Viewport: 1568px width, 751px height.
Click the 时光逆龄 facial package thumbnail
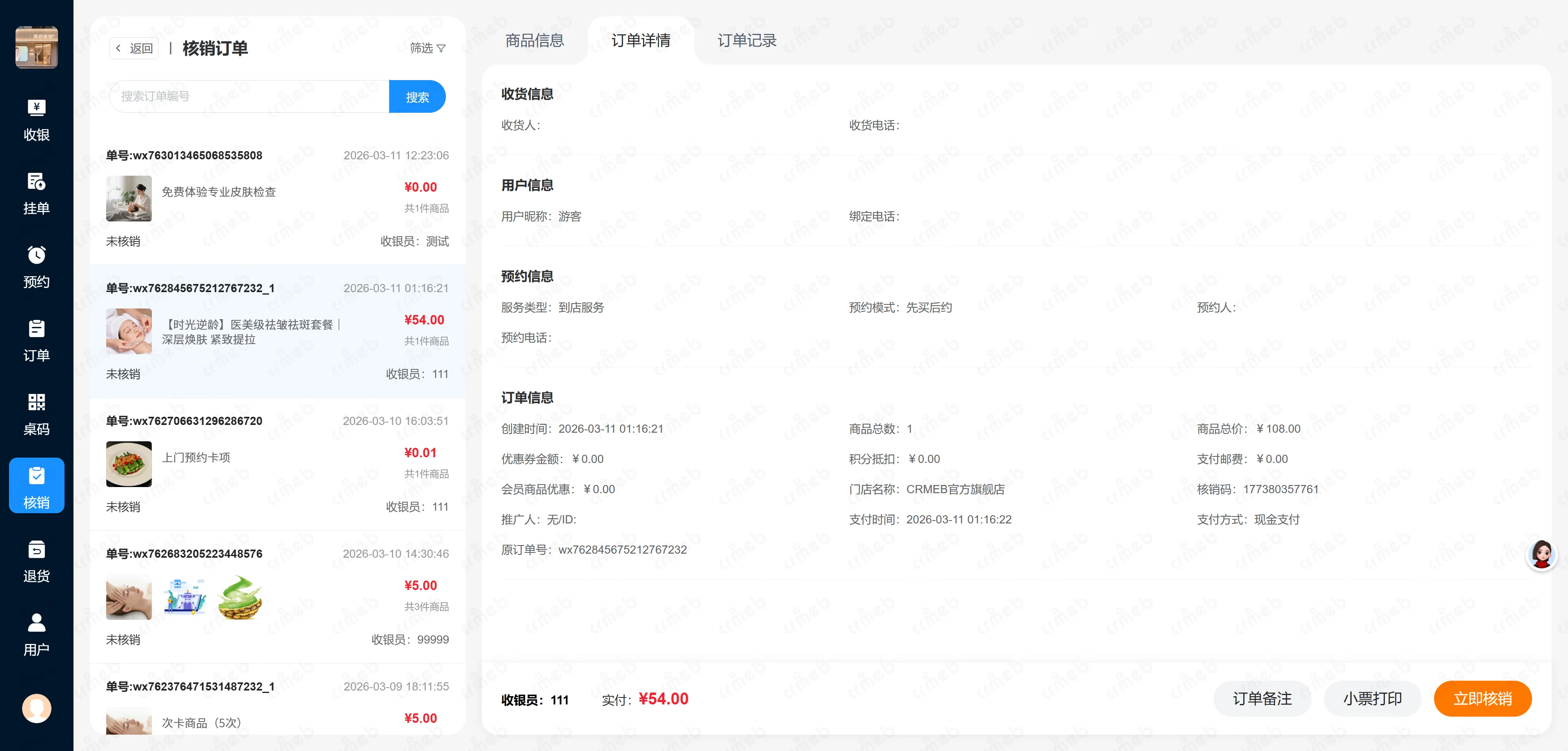pos(129,331)
